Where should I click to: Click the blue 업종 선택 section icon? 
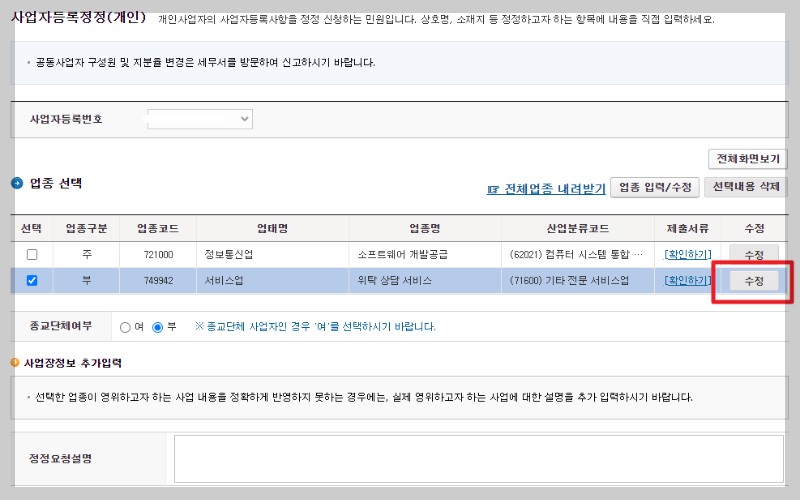[17, 183]
